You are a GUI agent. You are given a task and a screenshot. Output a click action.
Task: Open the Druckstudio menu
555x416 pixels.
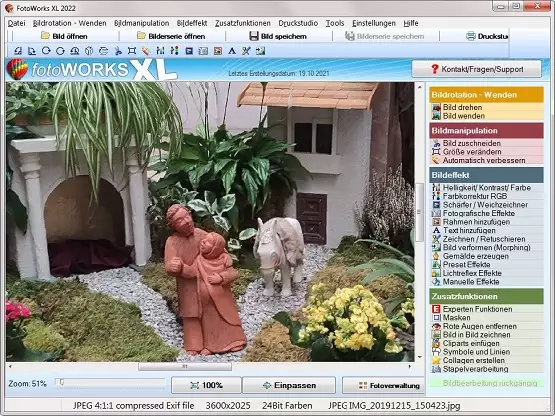(298, 23)
